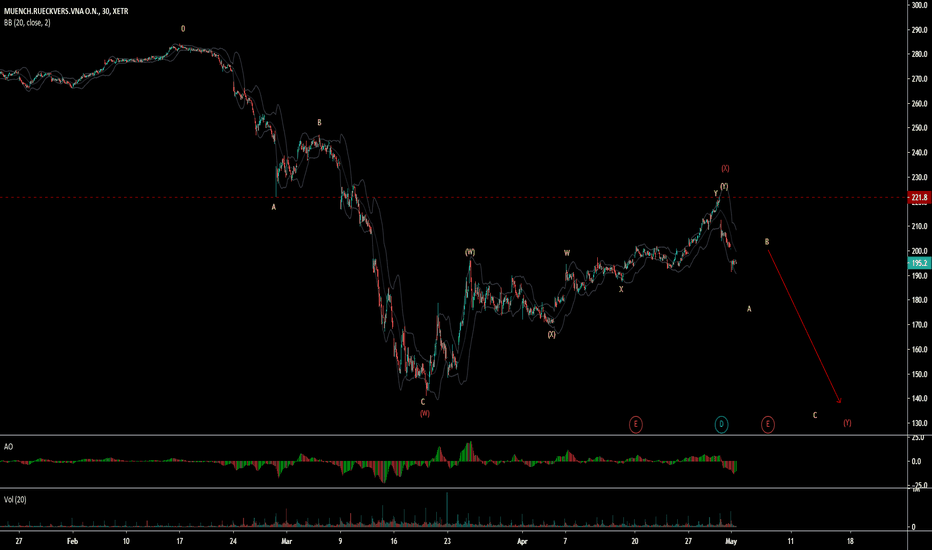Viewport: 932px width, 550px height.
Task: Click the green 195.2 current price tag
Action: (x=919, y=263)
